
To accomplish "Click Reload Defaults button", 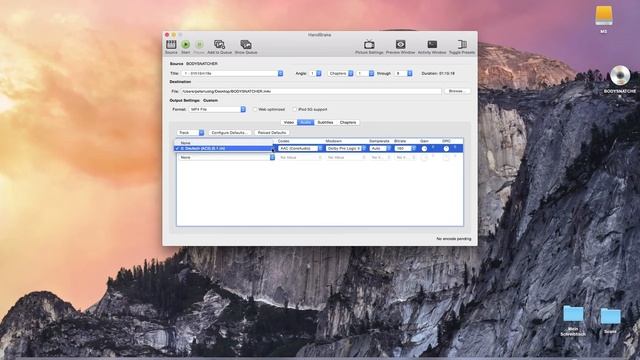I will 272,133.
